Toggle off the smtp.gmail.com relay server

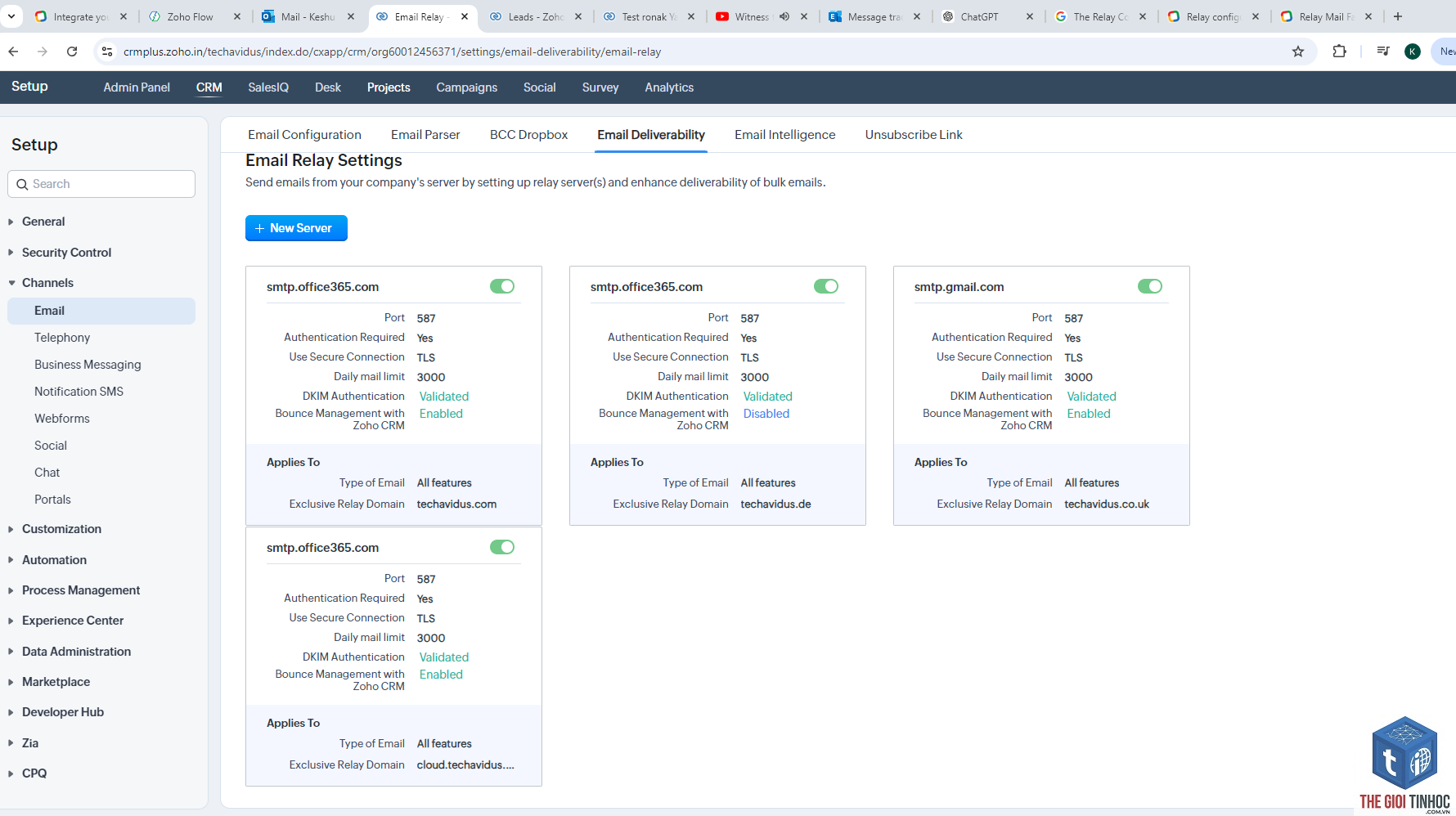[1150, 286]
